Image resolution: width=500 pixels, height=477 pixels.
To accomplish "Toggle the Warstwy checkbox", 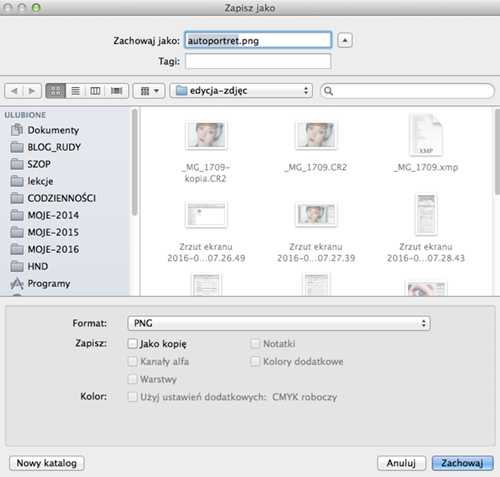I will (x=133, y=379).
